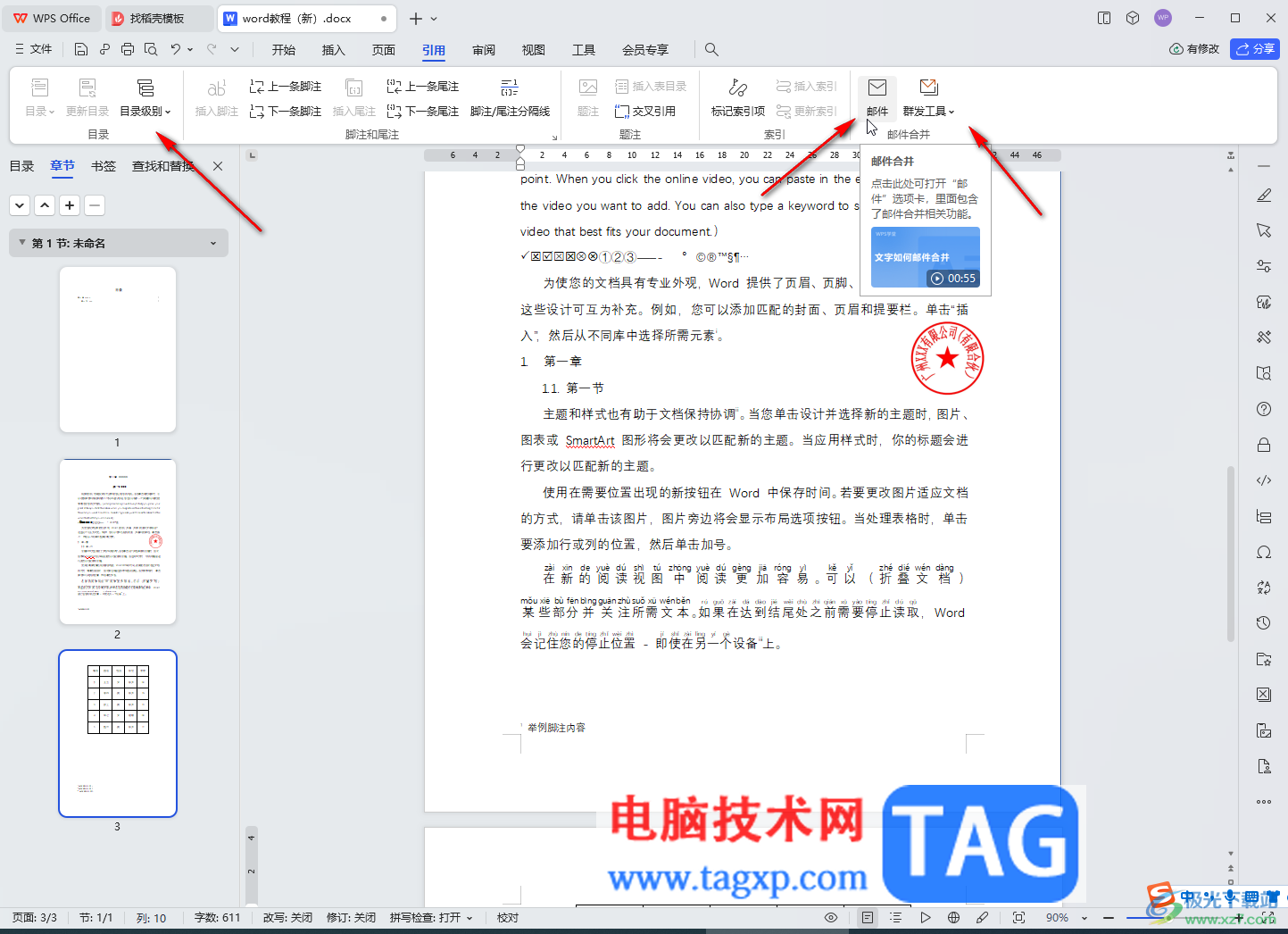
Task: Click the fit page zoom icon in the status bar
Action: pos(1018,917)
